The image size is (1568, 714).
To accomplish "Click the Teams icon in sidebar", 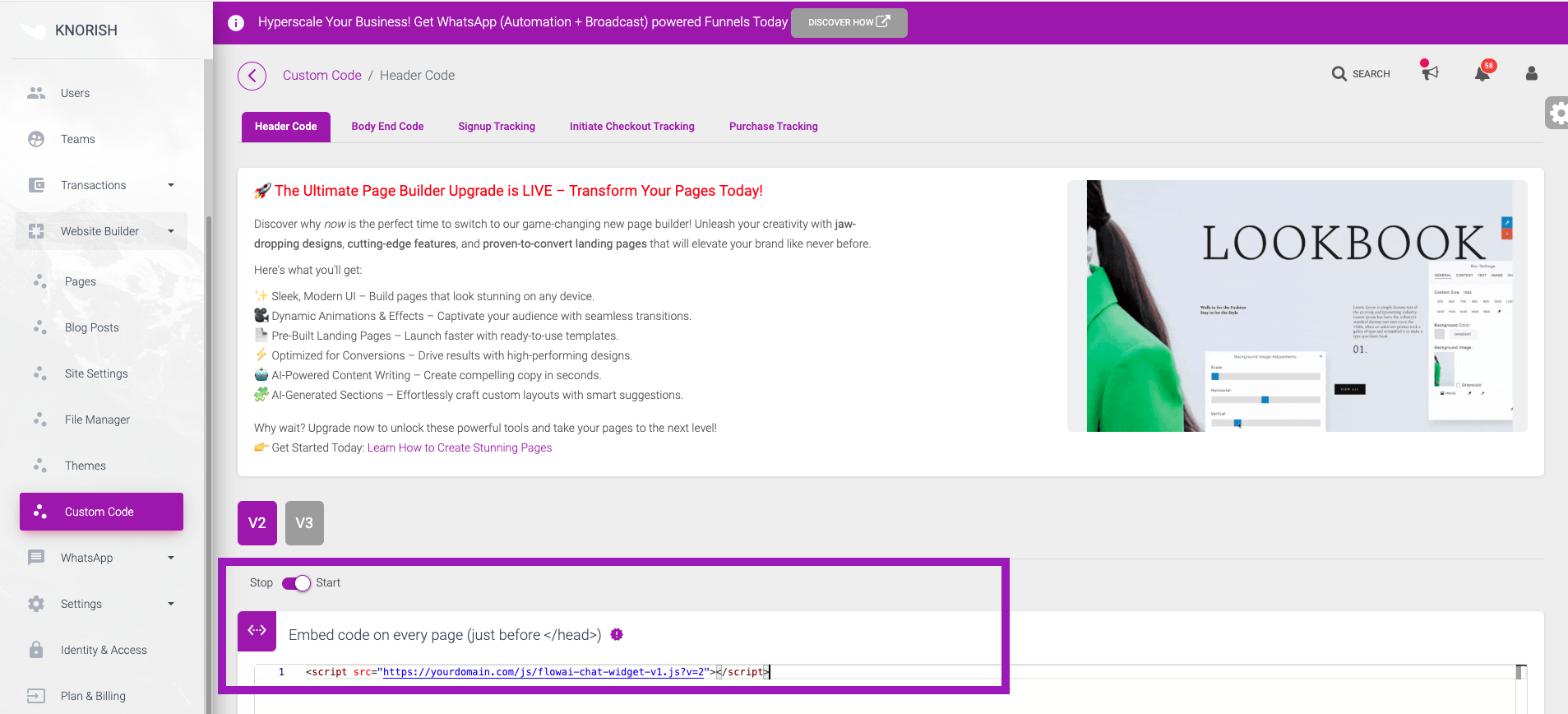I will (36, 139).
